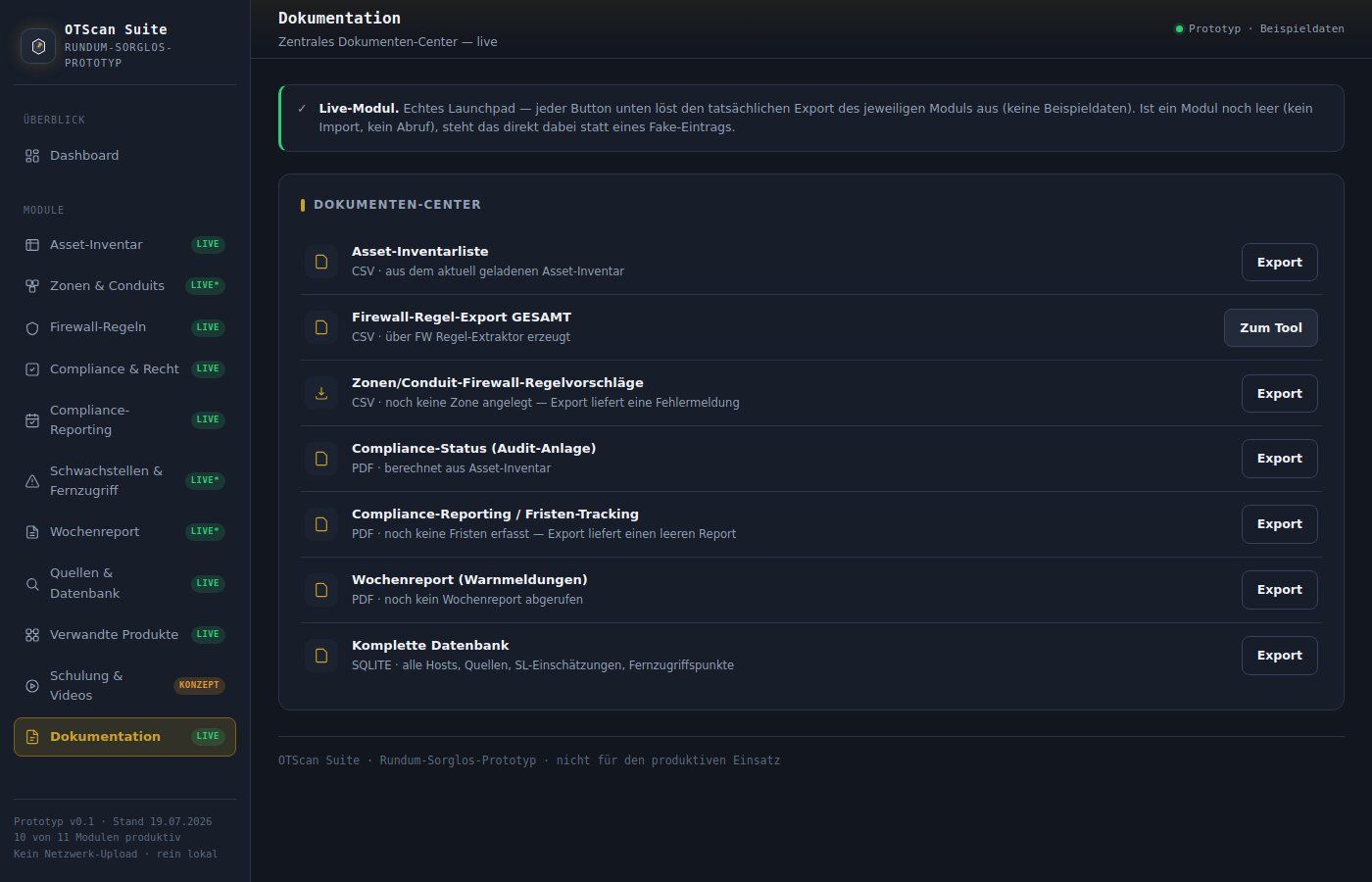The height and width of the screenshot is (882, 1372).
Task: Export the Komplette Datenbank SQLITE
Action: click(x=1279, y=656)
